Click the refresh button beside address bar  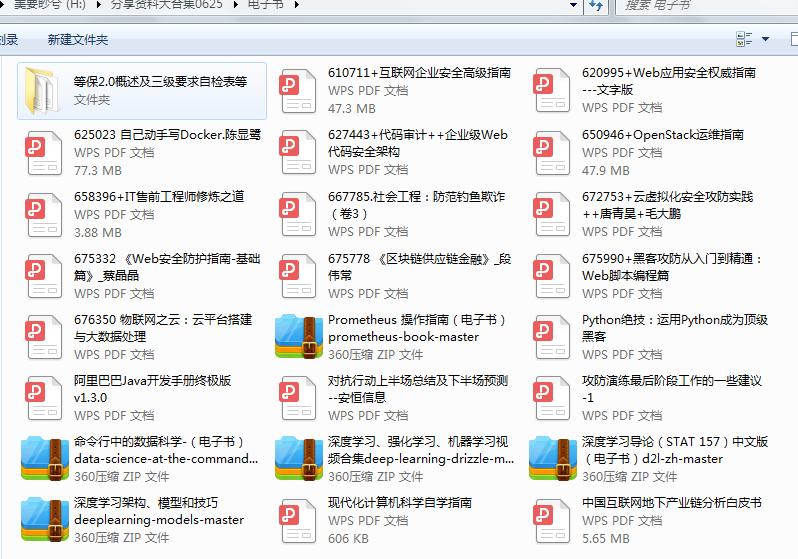click(x=596, y=6)
